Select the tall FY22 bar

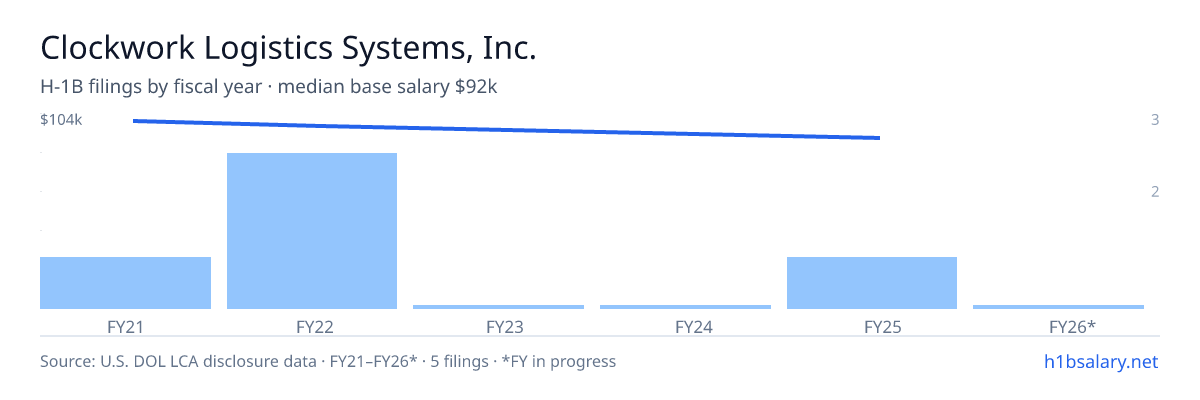(312, 231)
